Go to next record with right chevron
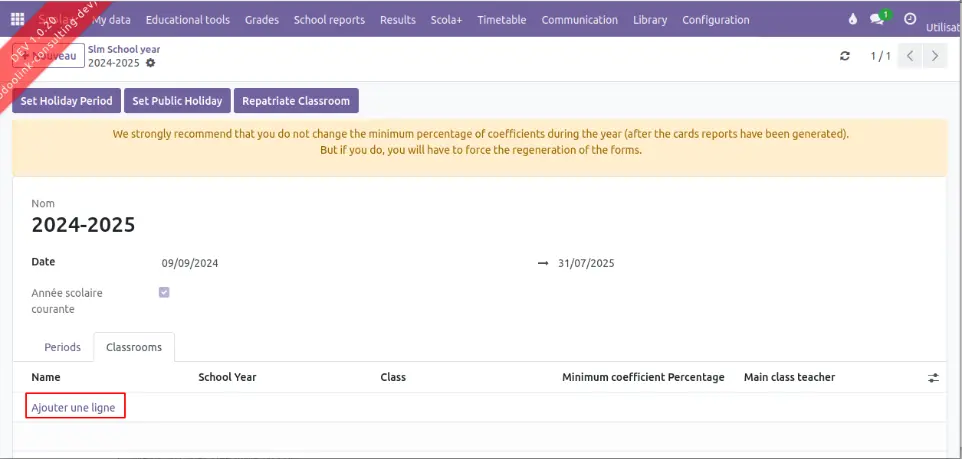This screenshot has width=962, height=459. 935,56
